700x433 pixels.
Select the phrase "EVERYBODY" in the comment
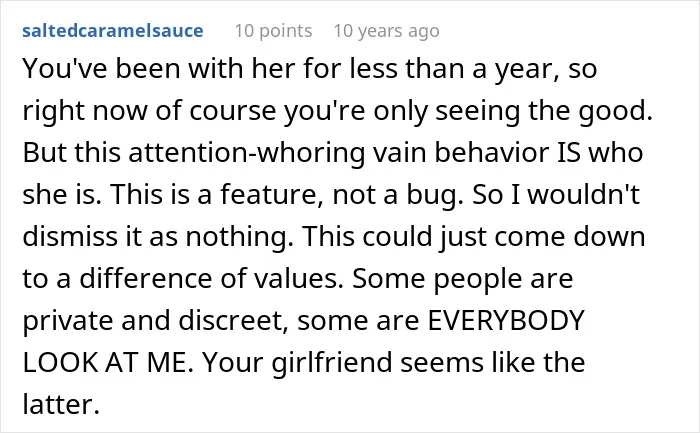click(506, 320)
